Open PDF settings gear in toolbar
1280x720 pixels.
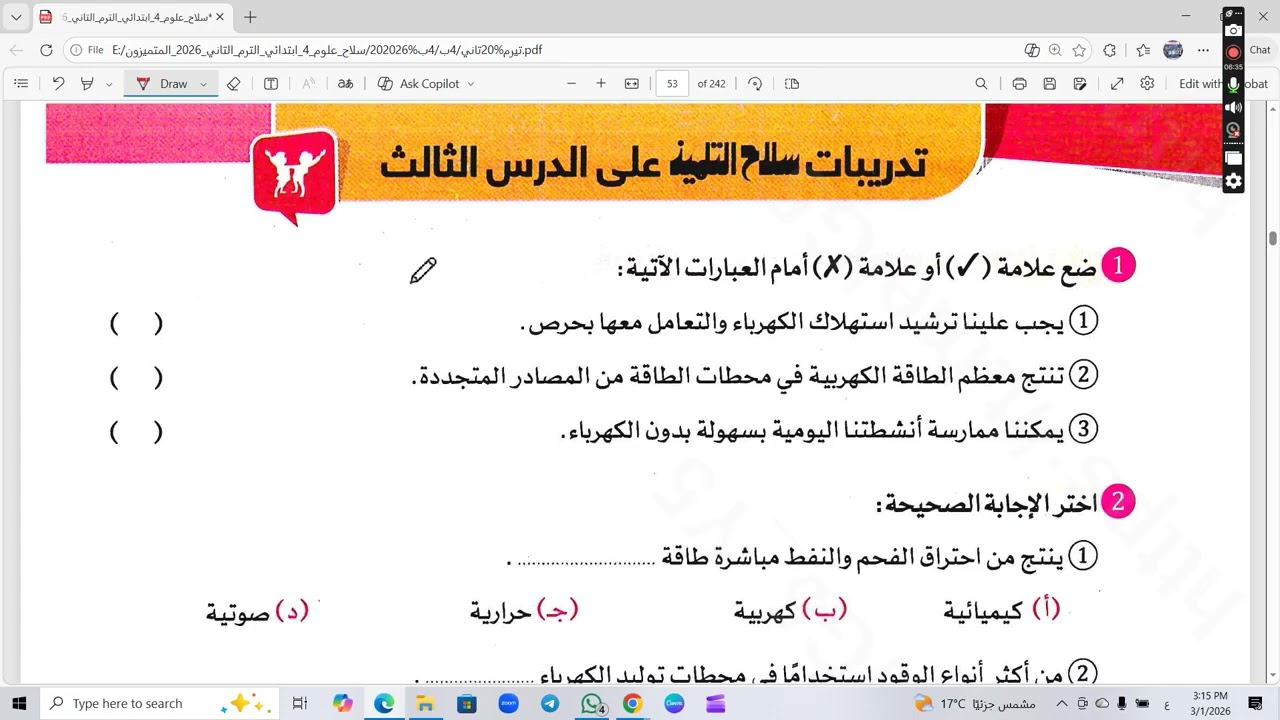click(x=1147, y=84)
